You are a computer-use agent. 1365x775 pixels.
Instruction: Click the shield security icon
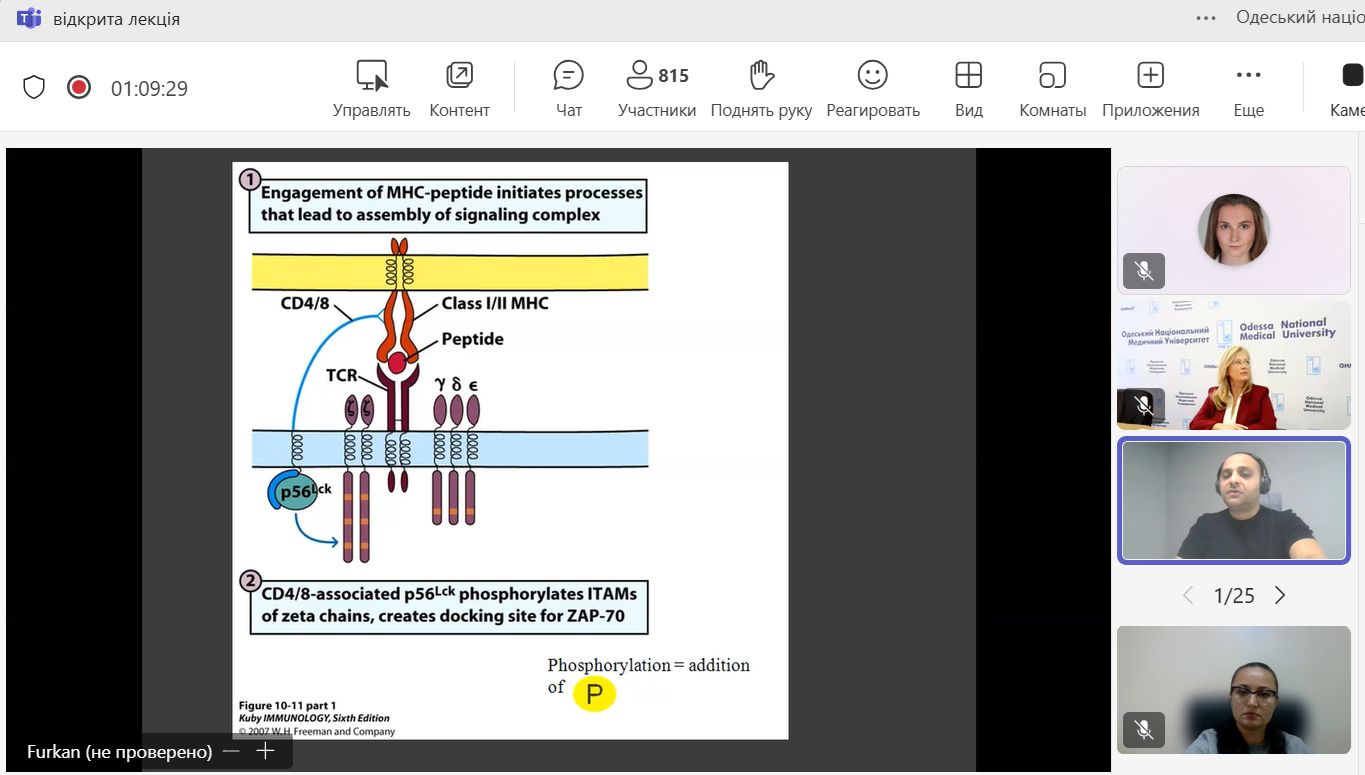pyautogui.click(x=34, y=88)
